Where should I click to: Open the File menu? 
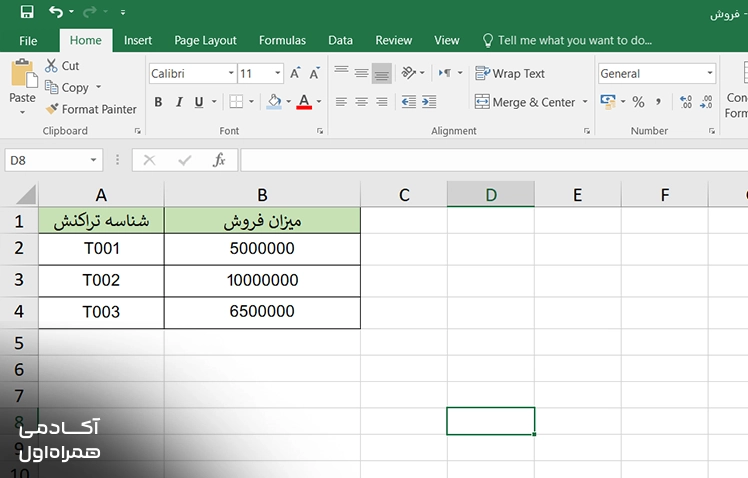[28, 41]
